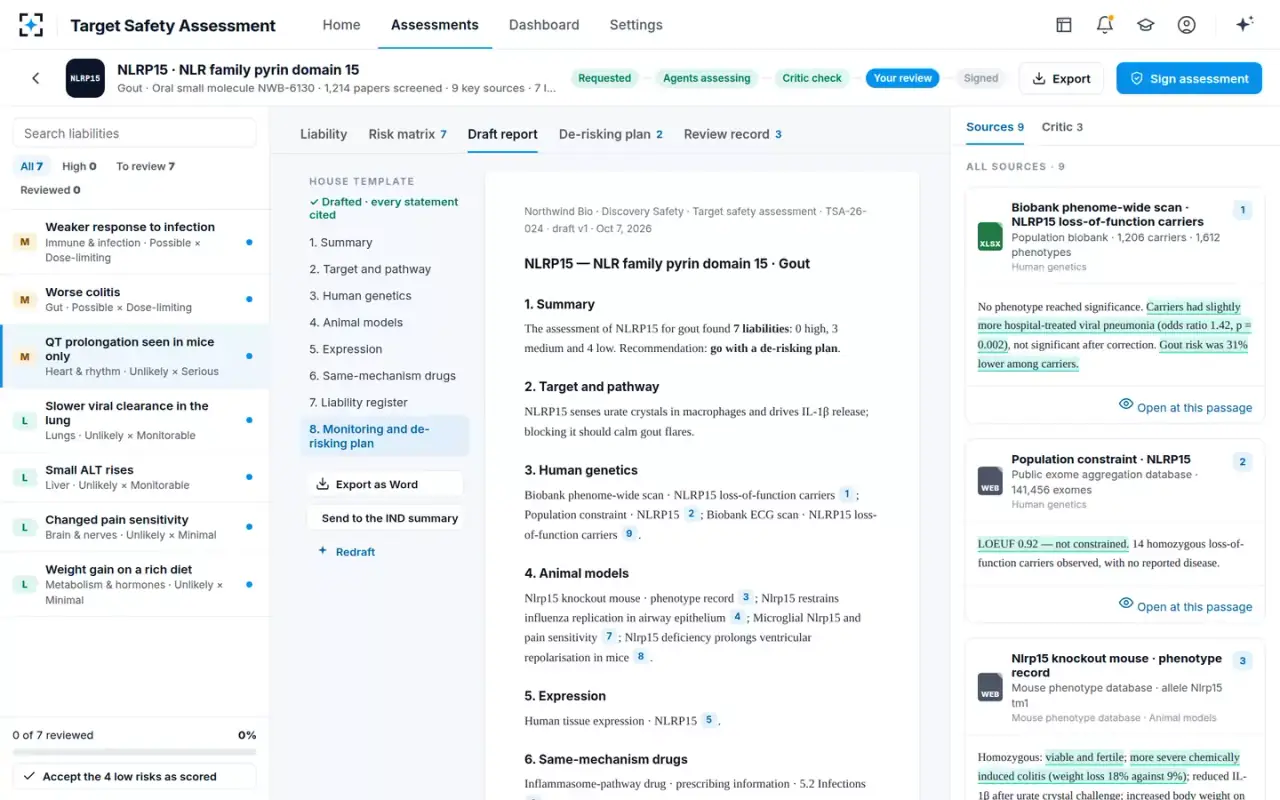The width and height of the screenshot is (1280, 800).
Task: Open the layout panel icon in header
Action: (1064, 25)
